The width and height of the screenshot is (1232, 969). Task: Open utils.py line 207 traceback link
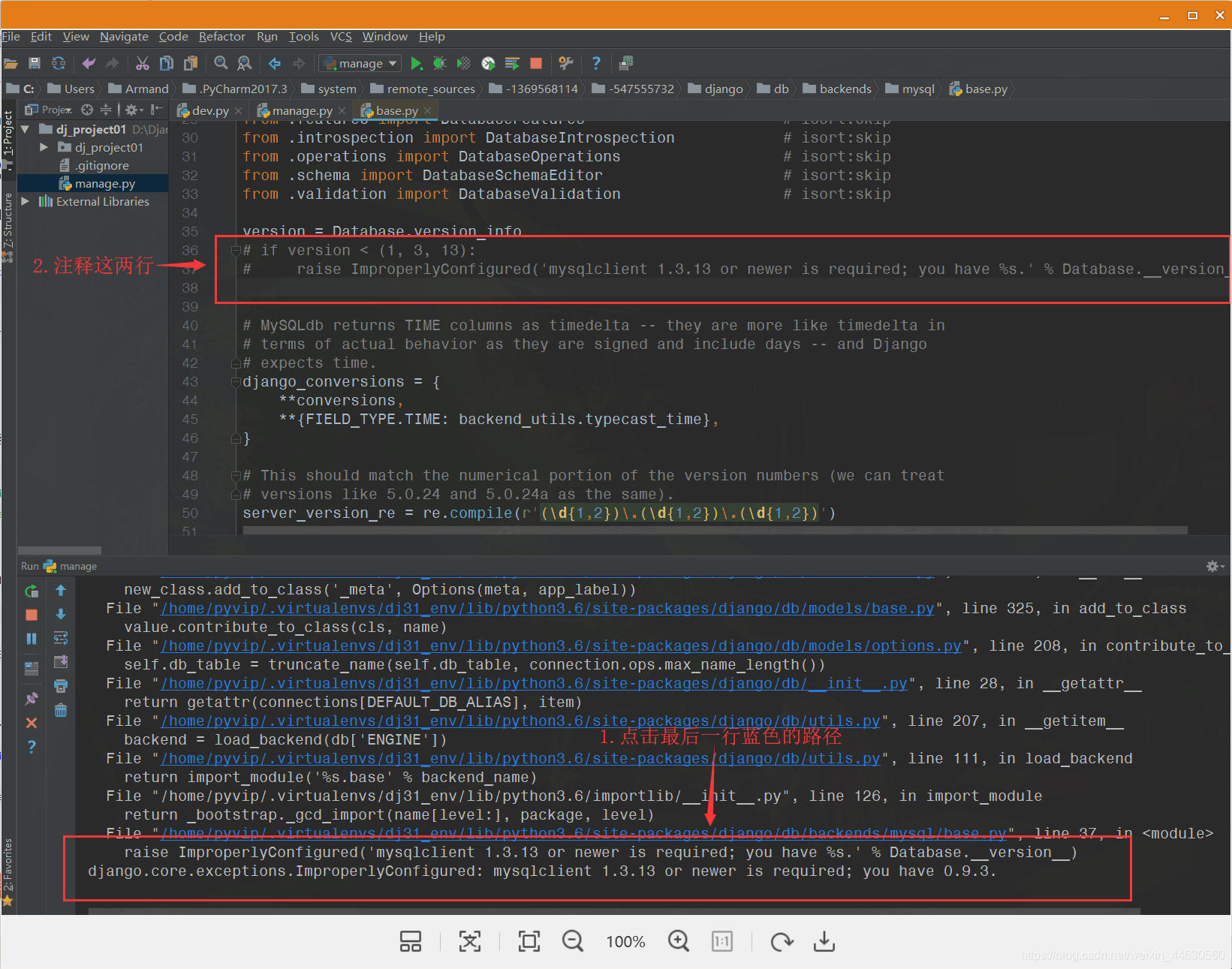coord(520,721)
